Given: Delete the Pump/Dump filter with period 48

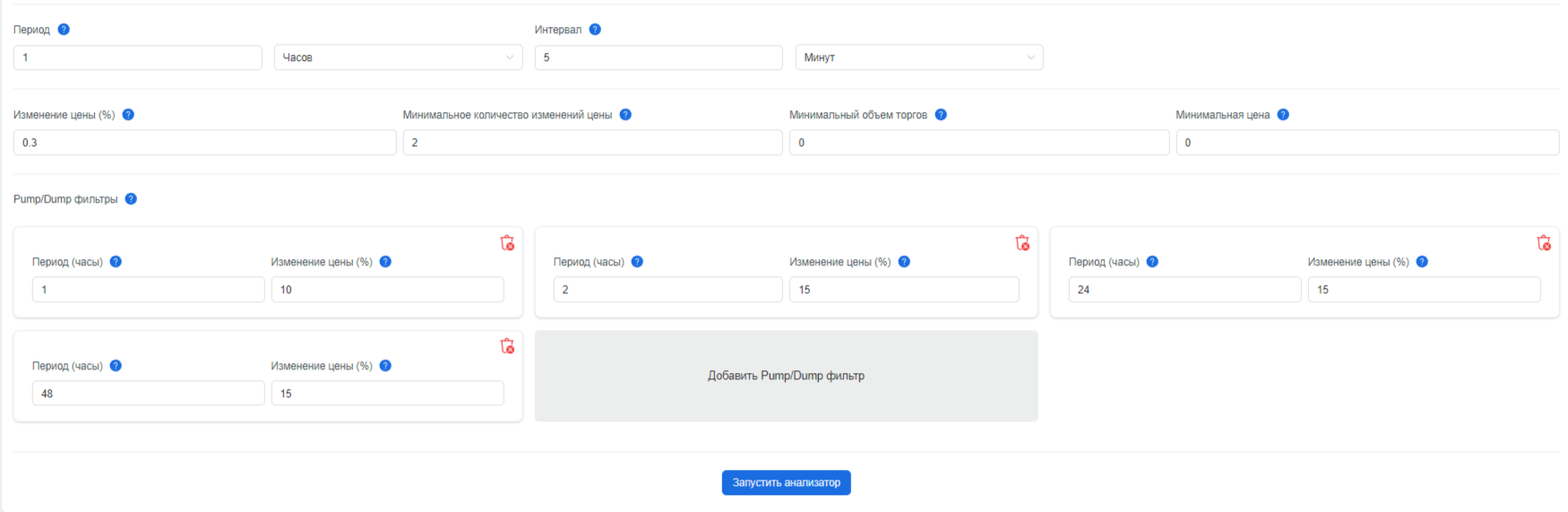Looking at the screenshot, I should (507, 346).
